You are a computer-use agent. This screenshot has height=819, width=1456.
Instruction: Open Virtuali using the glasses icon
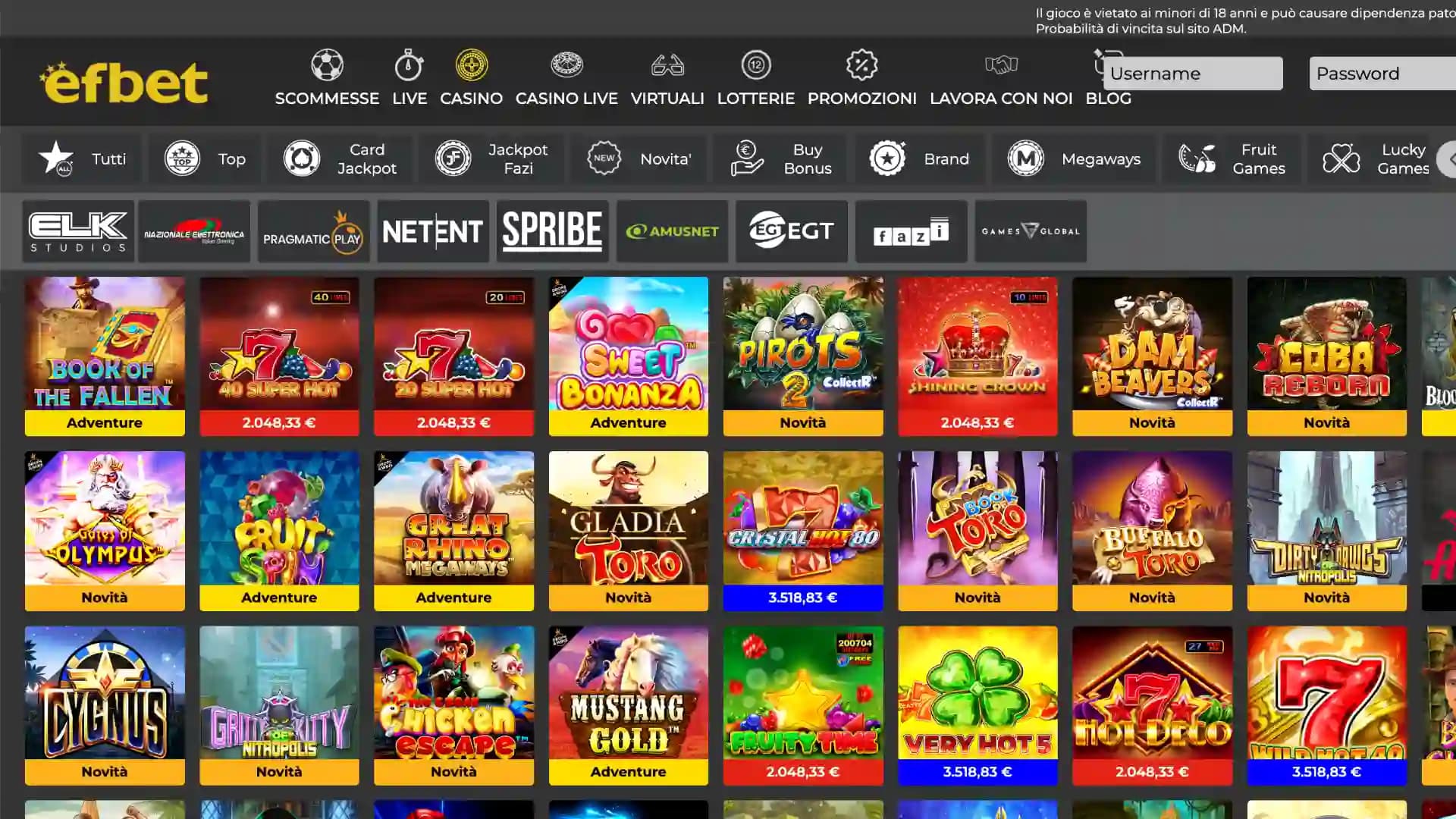click(x=667, y=65)
